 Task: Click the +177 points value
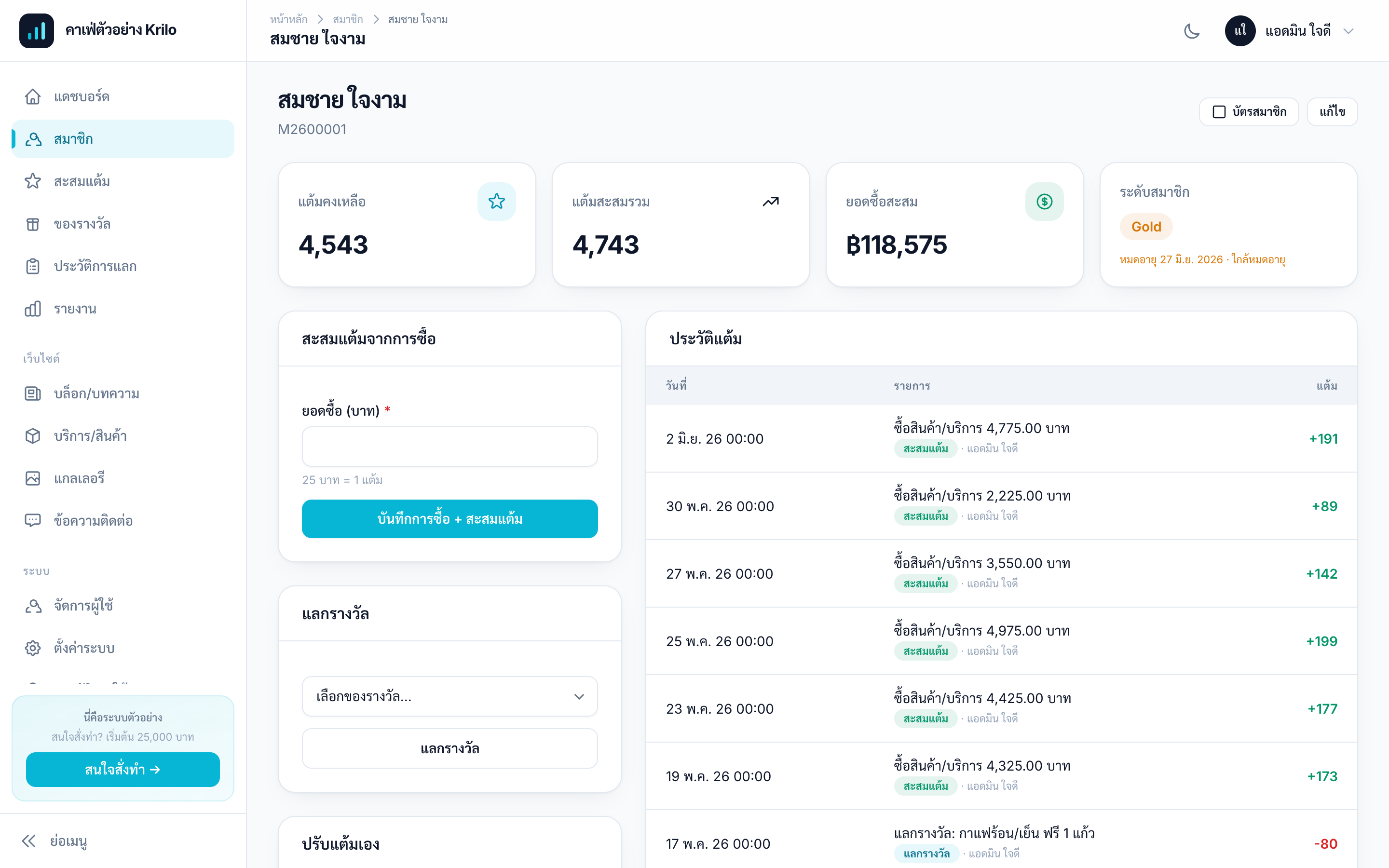[1322, 709]
